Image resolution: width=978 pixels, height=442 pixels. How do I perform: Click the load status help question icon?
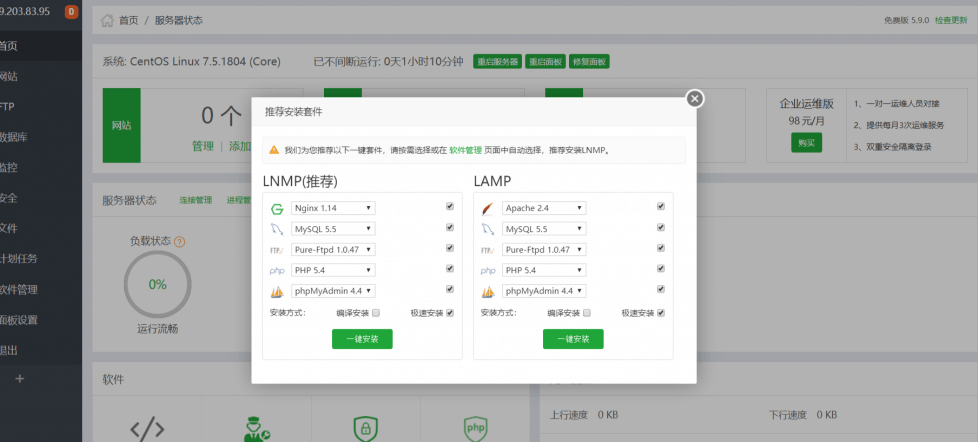point(180,241)
